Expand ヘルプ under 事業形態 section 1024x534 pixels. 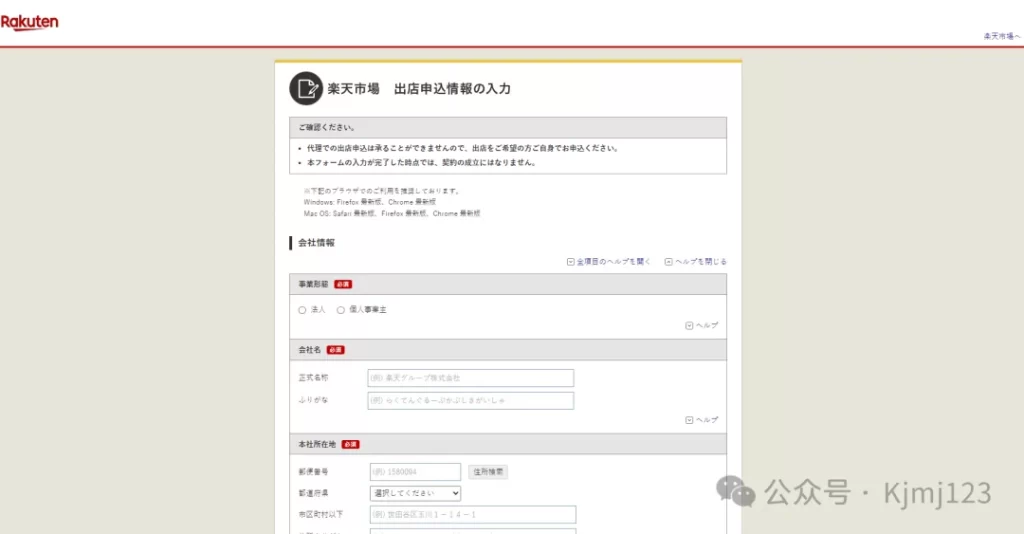pos(701,325)
